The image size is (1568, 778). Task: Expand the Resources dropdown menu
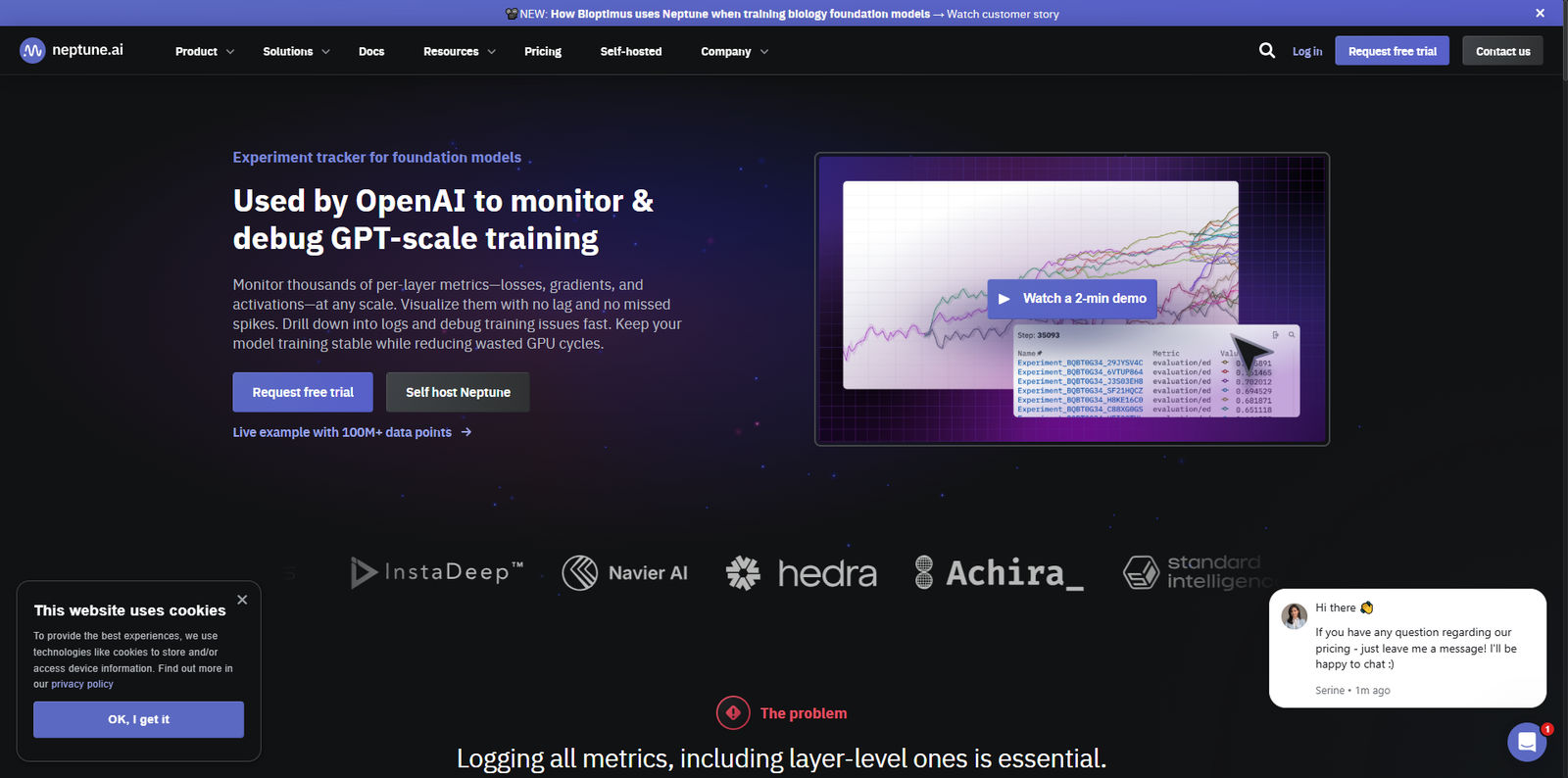click(x=460, y=51)
